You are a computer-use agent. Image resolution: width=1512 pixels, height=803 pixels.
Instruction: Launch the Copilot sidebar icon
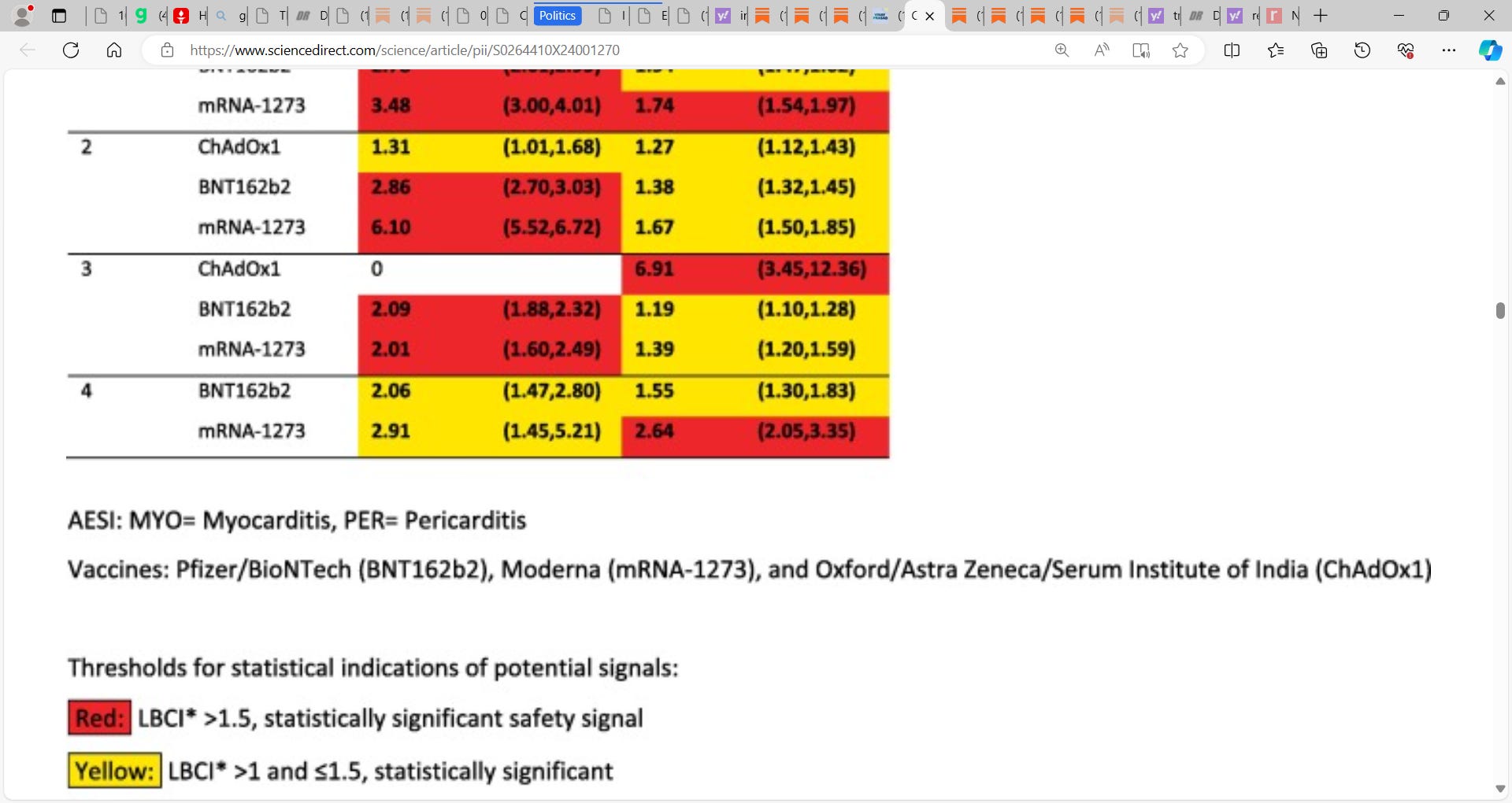tap(1490, 50)
